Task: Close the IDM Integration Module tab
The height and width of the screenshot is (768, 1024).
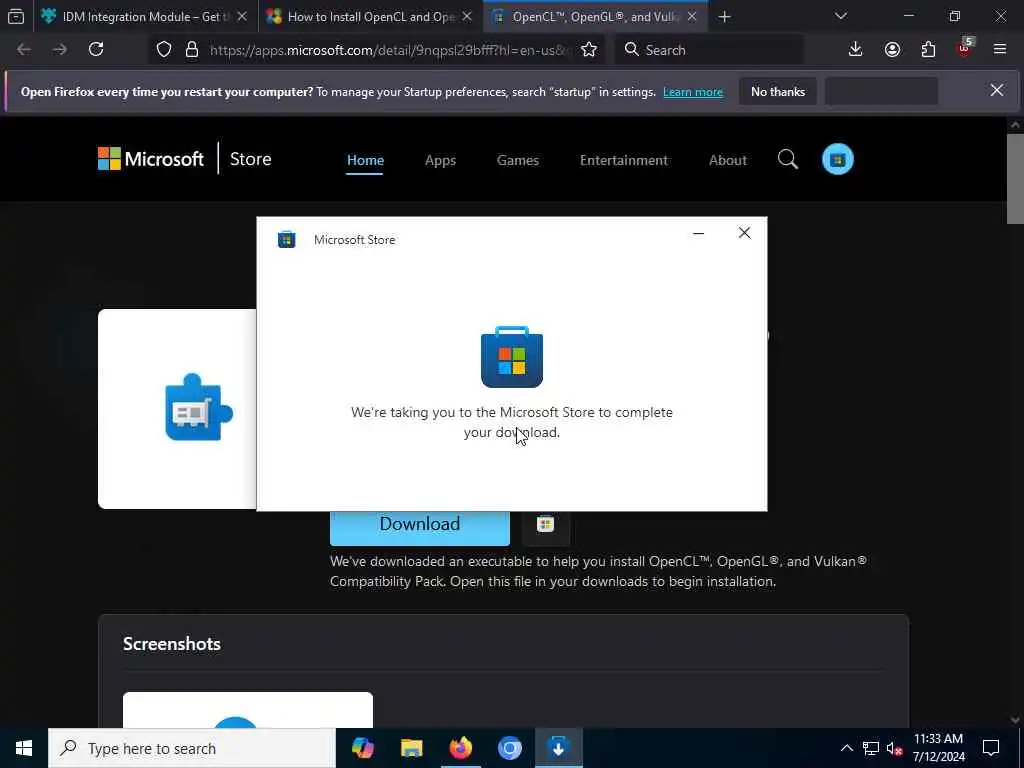Action: tap(242, 16)
